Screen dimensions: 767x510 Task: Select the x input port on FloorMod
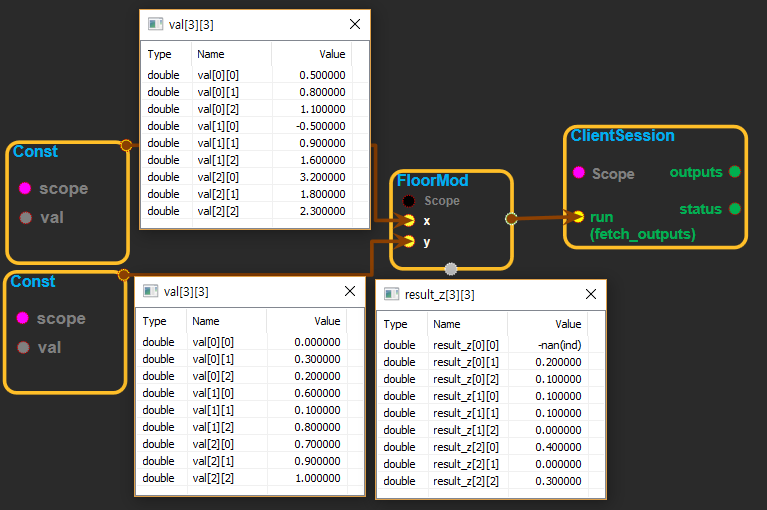tap(408, 220)
